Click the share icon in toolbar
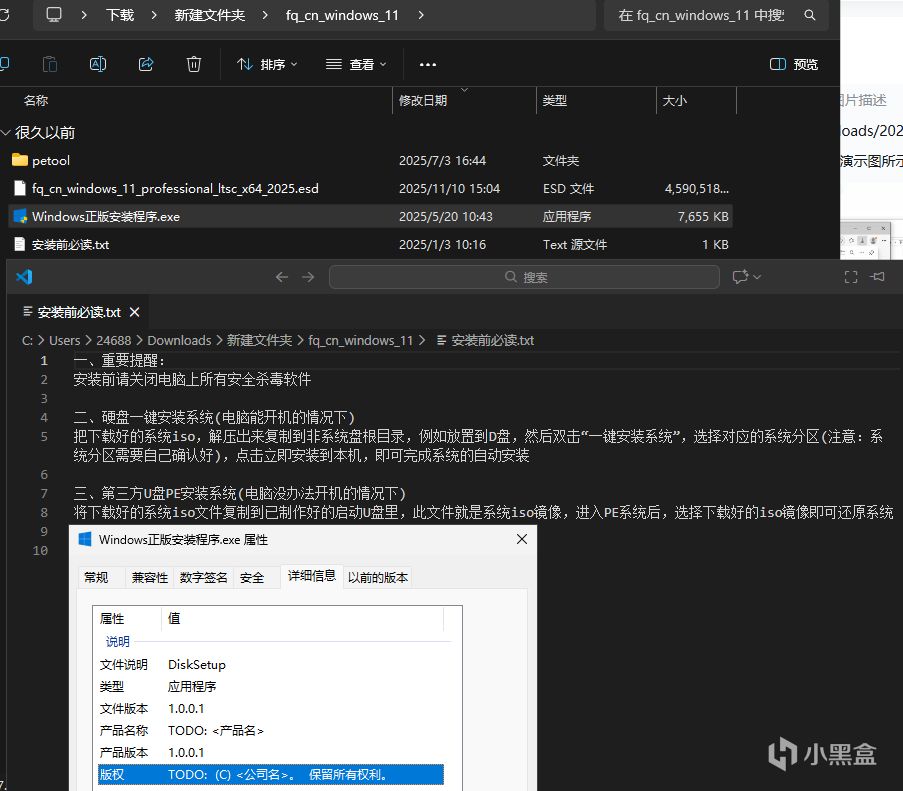Screen dimensions: 903x791 (x=146, y=64)
